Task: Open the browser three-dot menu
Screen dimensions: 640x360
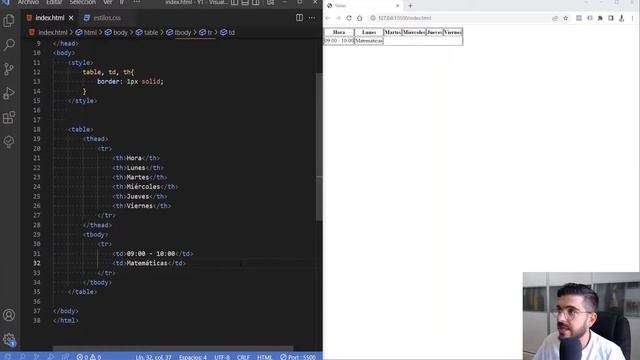Action: [x=632, y=18]
